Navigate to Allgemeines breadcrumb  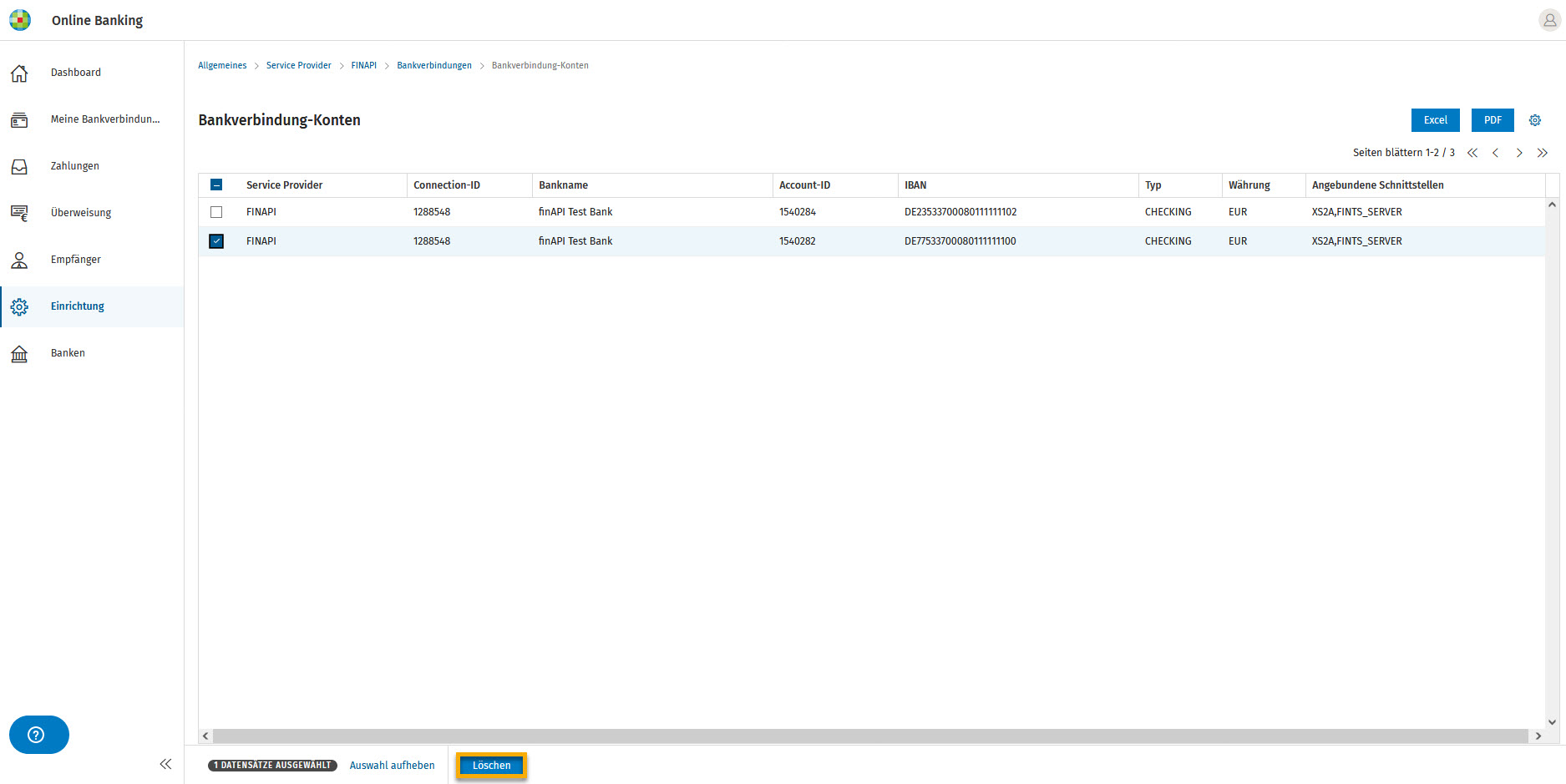(222, 65)
